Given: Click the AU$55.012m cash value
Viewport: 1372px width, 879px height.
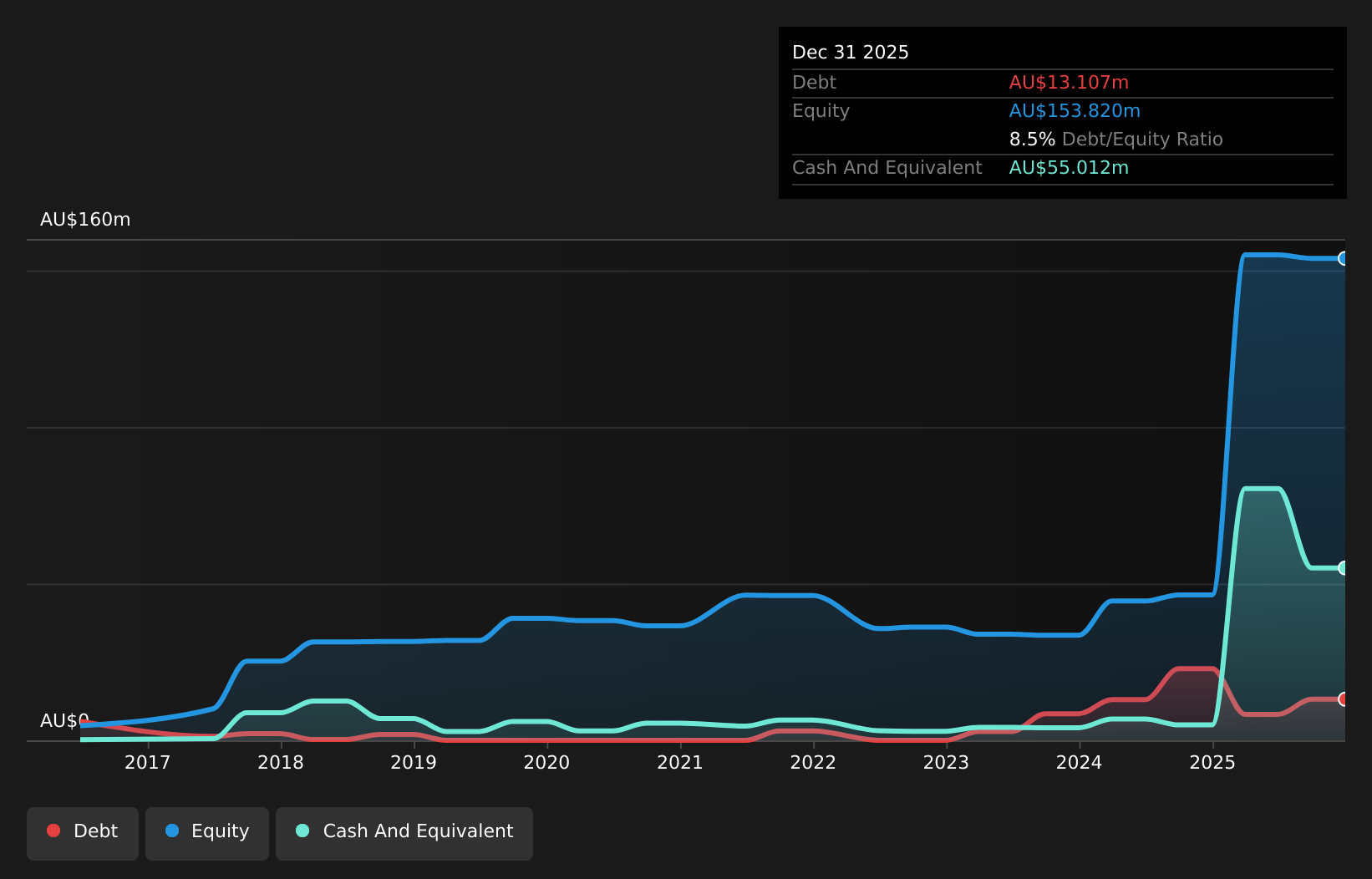Looking at the screenshot, I should tap(1069, 168).
